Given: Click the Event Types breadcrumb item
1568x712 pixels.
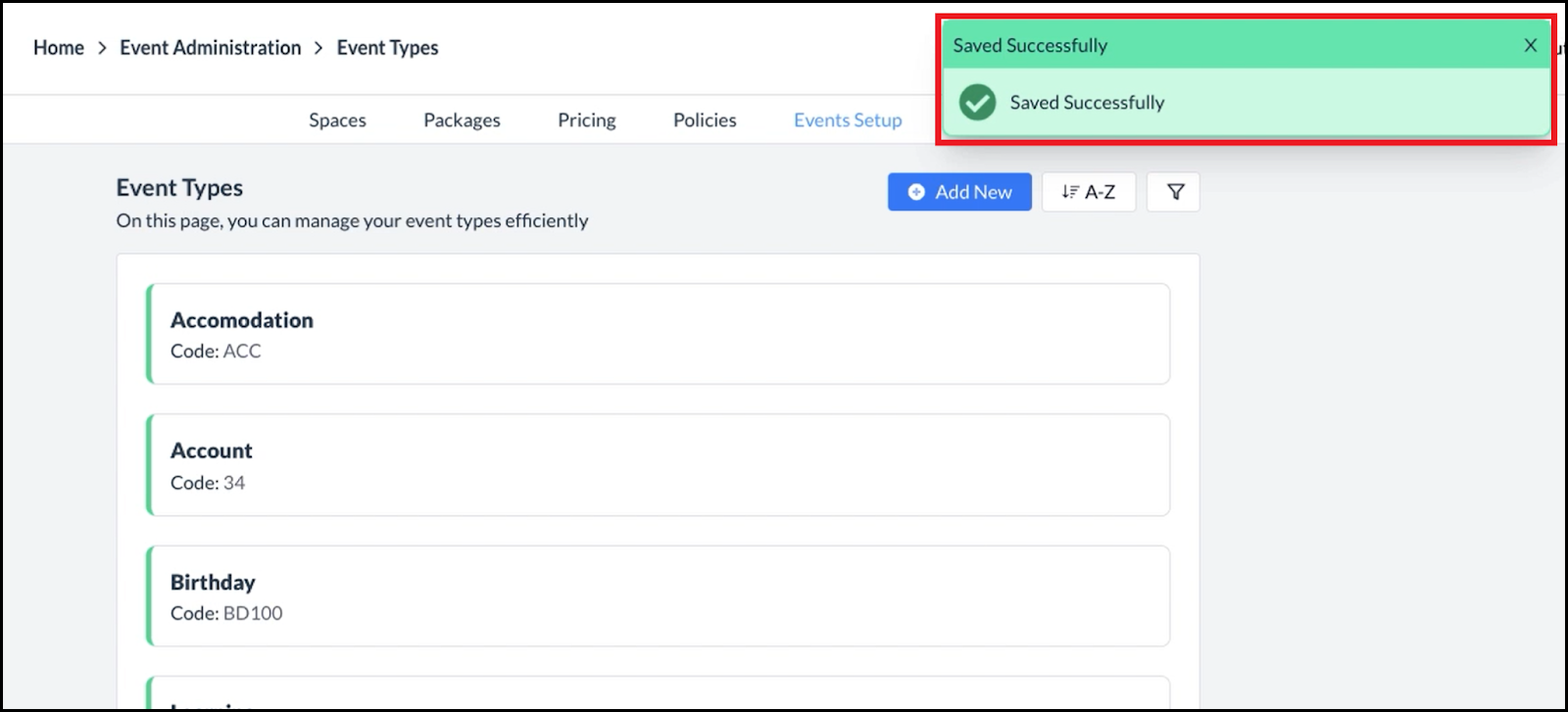Looking at the screenshot, I should (x=387, y=48).
